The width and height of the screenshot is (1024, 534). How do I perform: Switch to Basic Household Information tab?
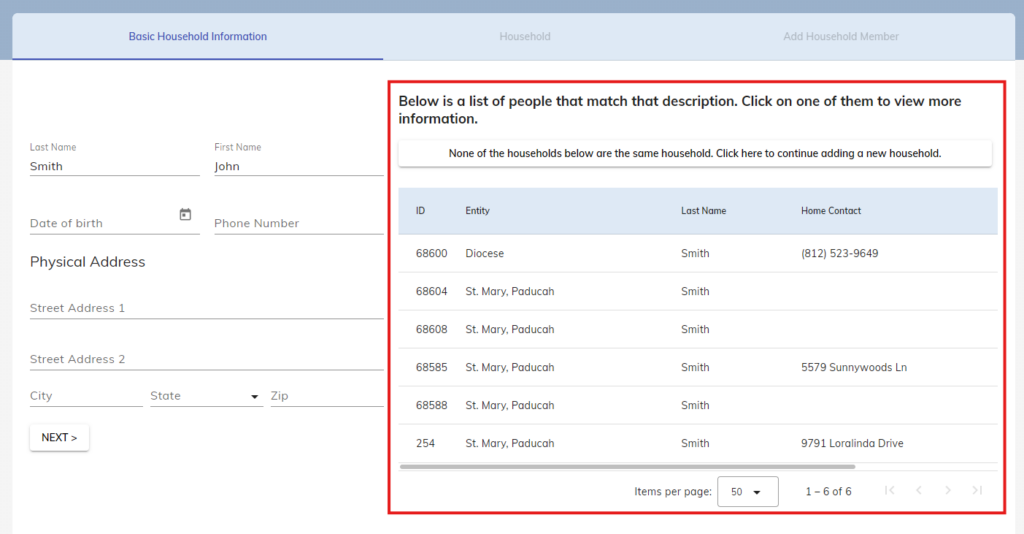click(198, 37)
